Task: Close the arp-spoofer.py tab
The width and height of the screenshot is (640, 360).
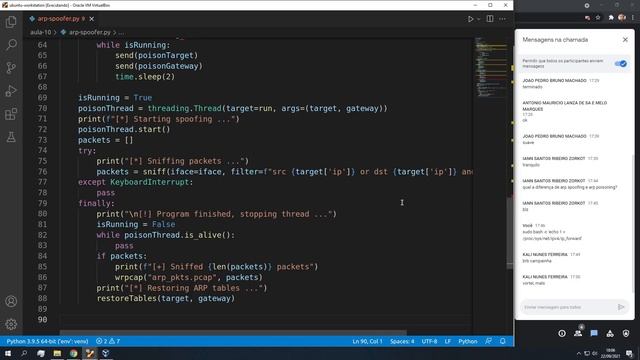Action: tap(92, 19)
